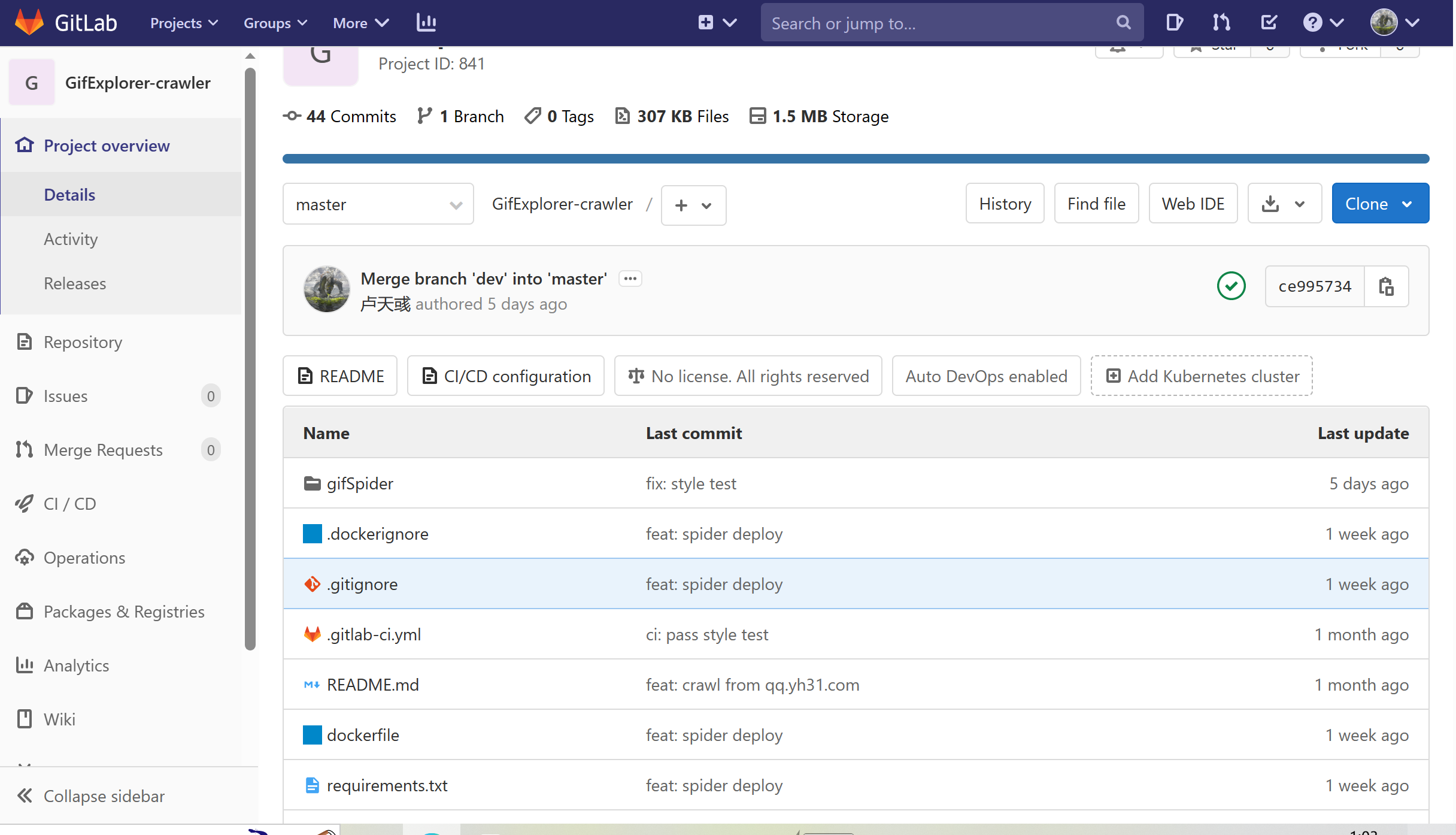Click the 0 Tags link
1456x835 pixels.
pos(559,116)
